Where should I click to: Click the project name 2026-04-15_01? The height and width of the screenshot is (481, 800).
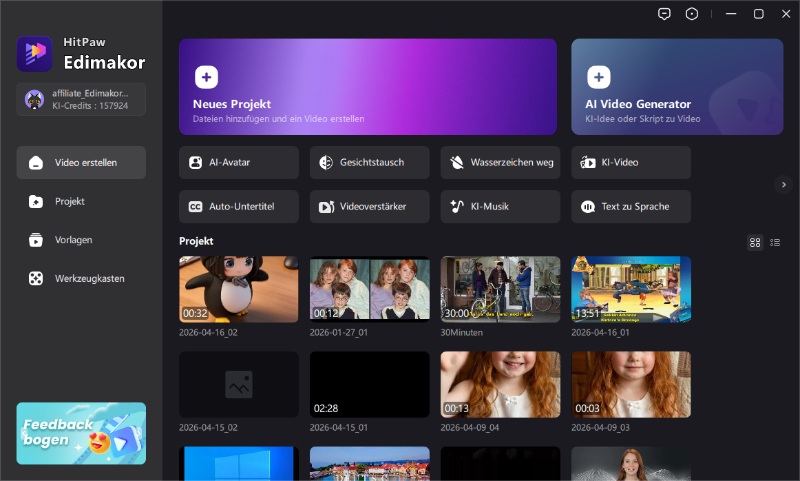339,427
